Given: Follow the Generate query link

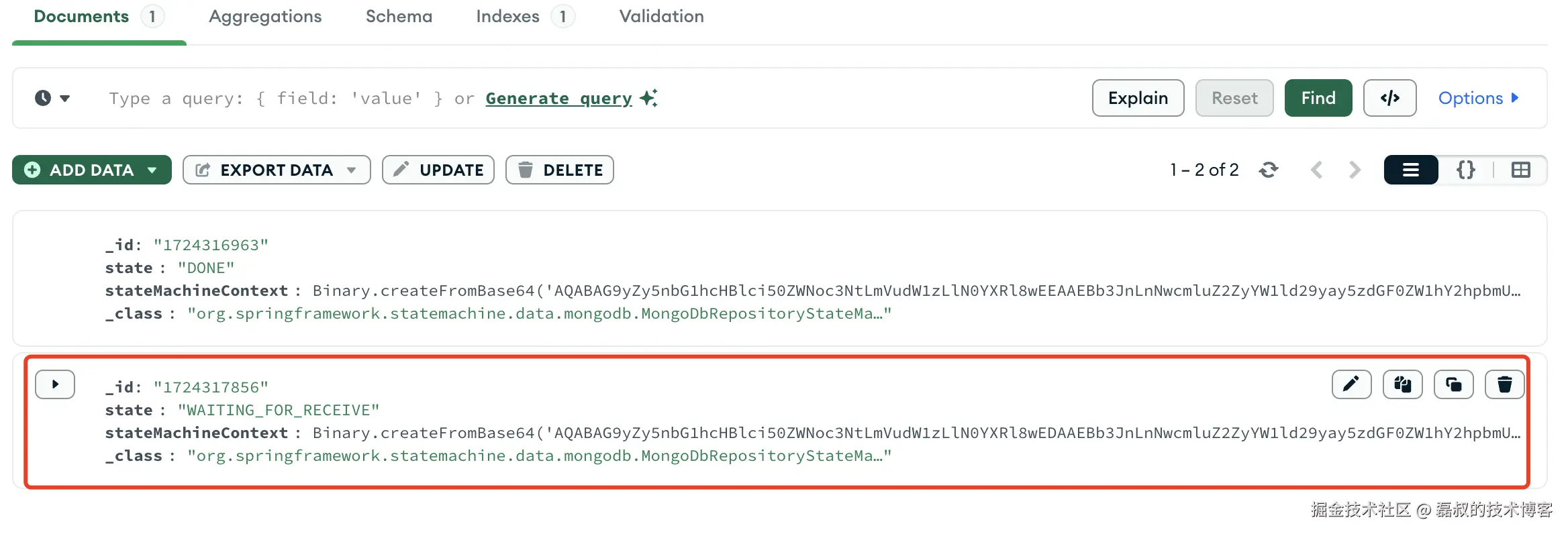Looking at the screenshot, I should click(559, 99).
